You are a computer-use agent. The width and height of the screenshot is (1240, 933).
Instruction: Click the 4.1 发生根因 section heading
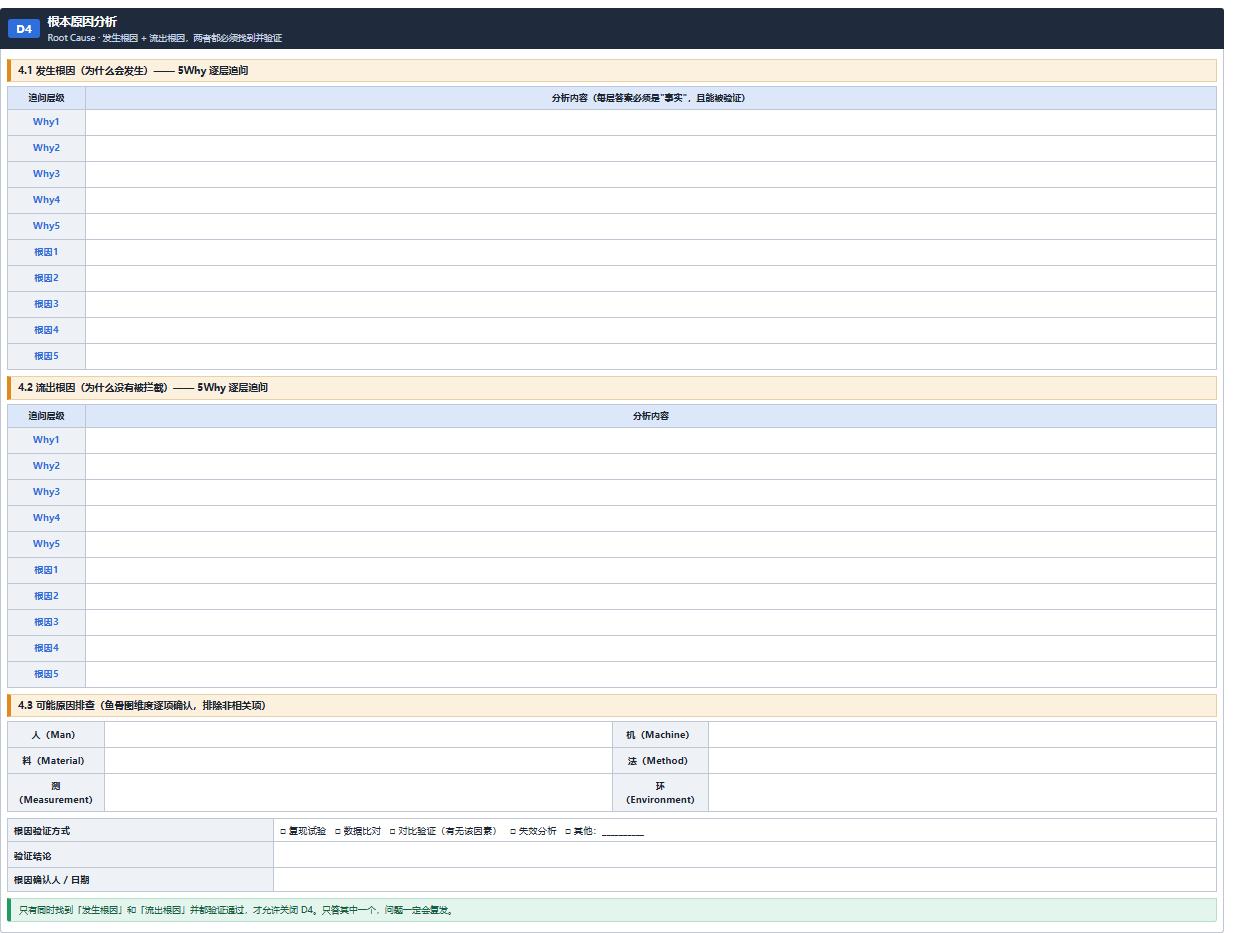tap(612, 71)
